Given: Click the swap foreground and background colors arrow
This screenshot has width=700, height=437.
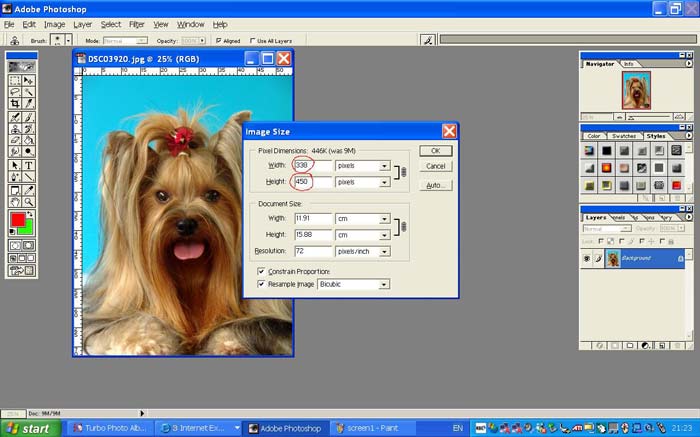Looking at the screenshot, I should point(30,215).
